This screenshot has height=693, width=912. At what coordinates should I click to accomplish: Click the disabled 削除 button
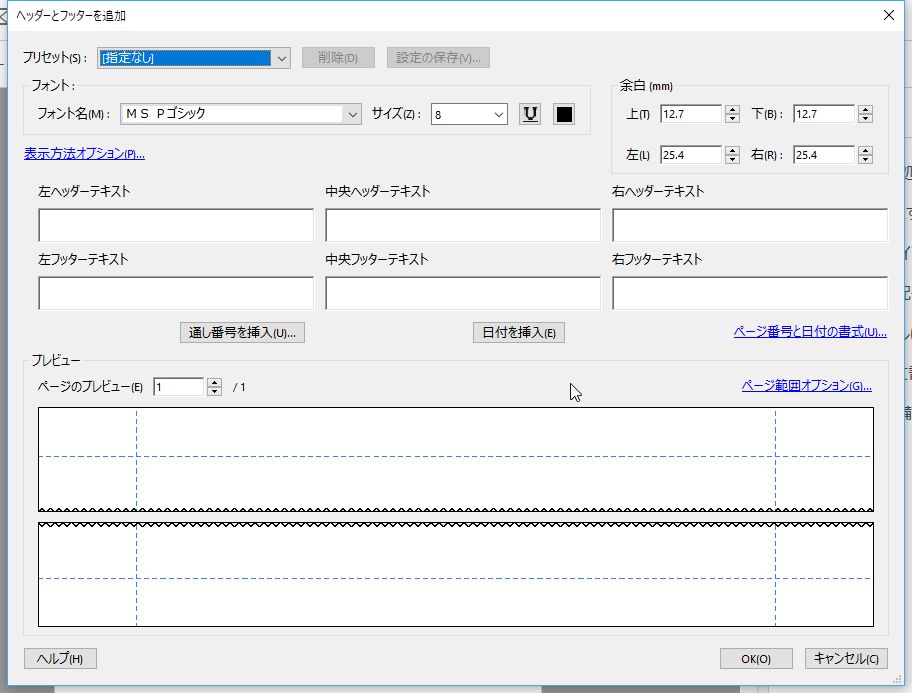tap(338, 58)
